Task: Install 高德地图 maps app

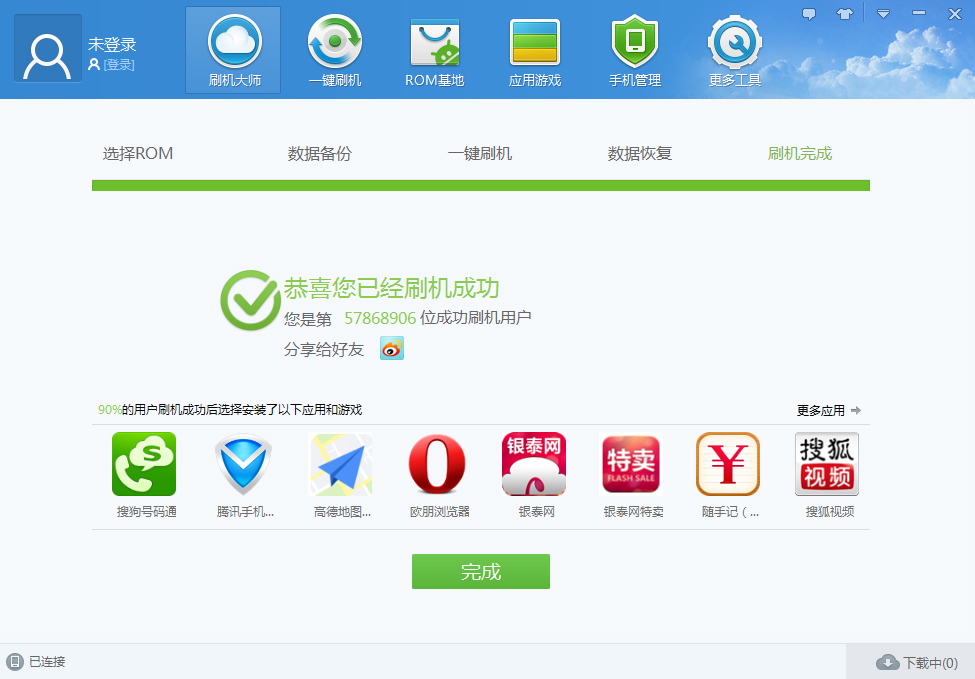Action: pyautogui.click(x=338, y=464)
